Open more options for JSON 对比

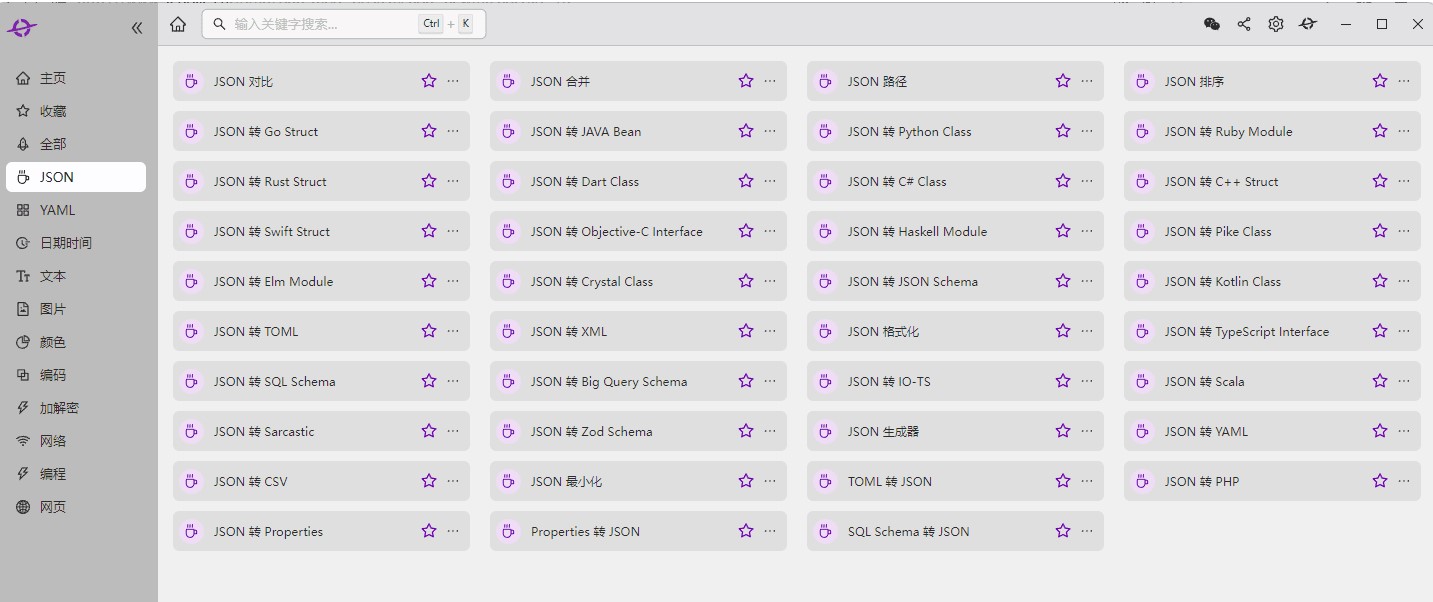click(453, 81)
